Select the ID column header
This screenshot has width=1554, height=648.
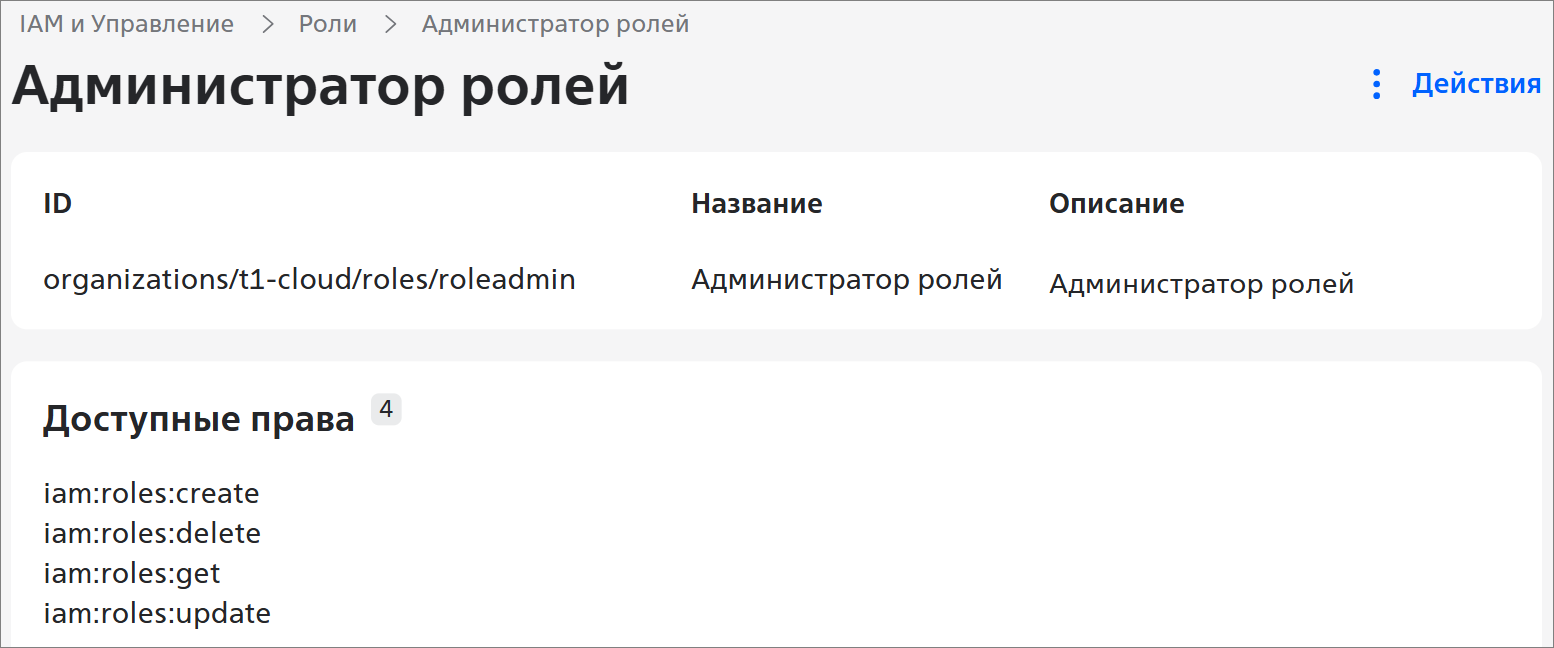click(x=57, y=204)
